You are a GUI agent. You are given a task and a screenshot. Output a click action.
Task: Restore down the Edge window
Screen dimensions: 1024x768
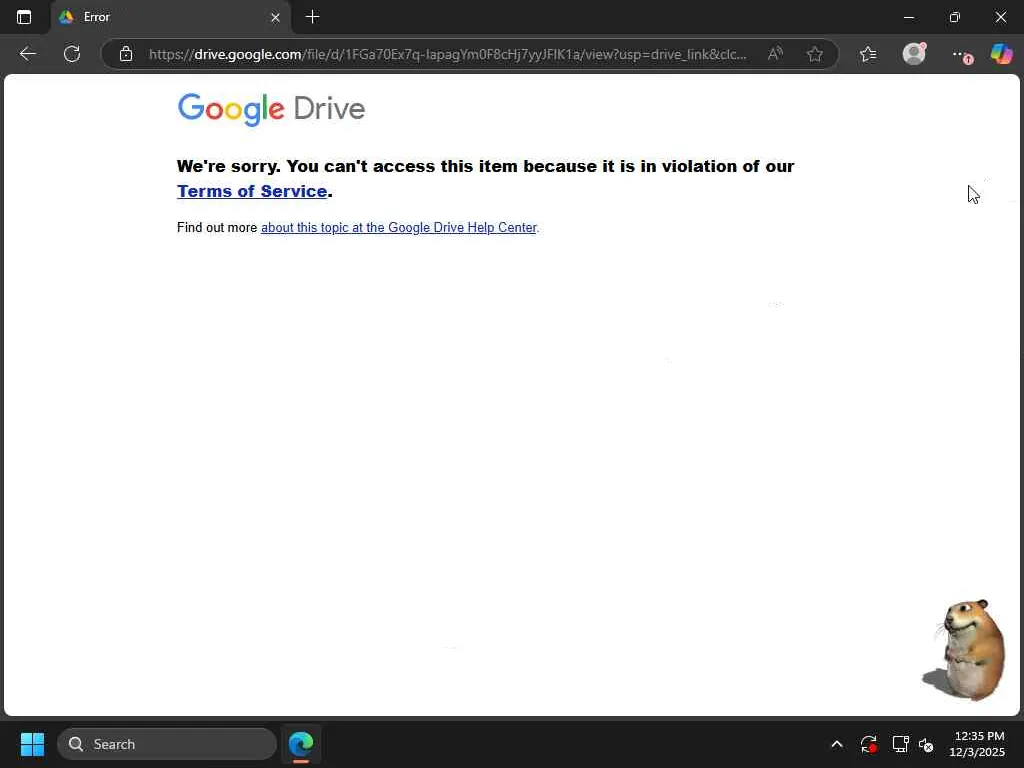pos(955,18)
